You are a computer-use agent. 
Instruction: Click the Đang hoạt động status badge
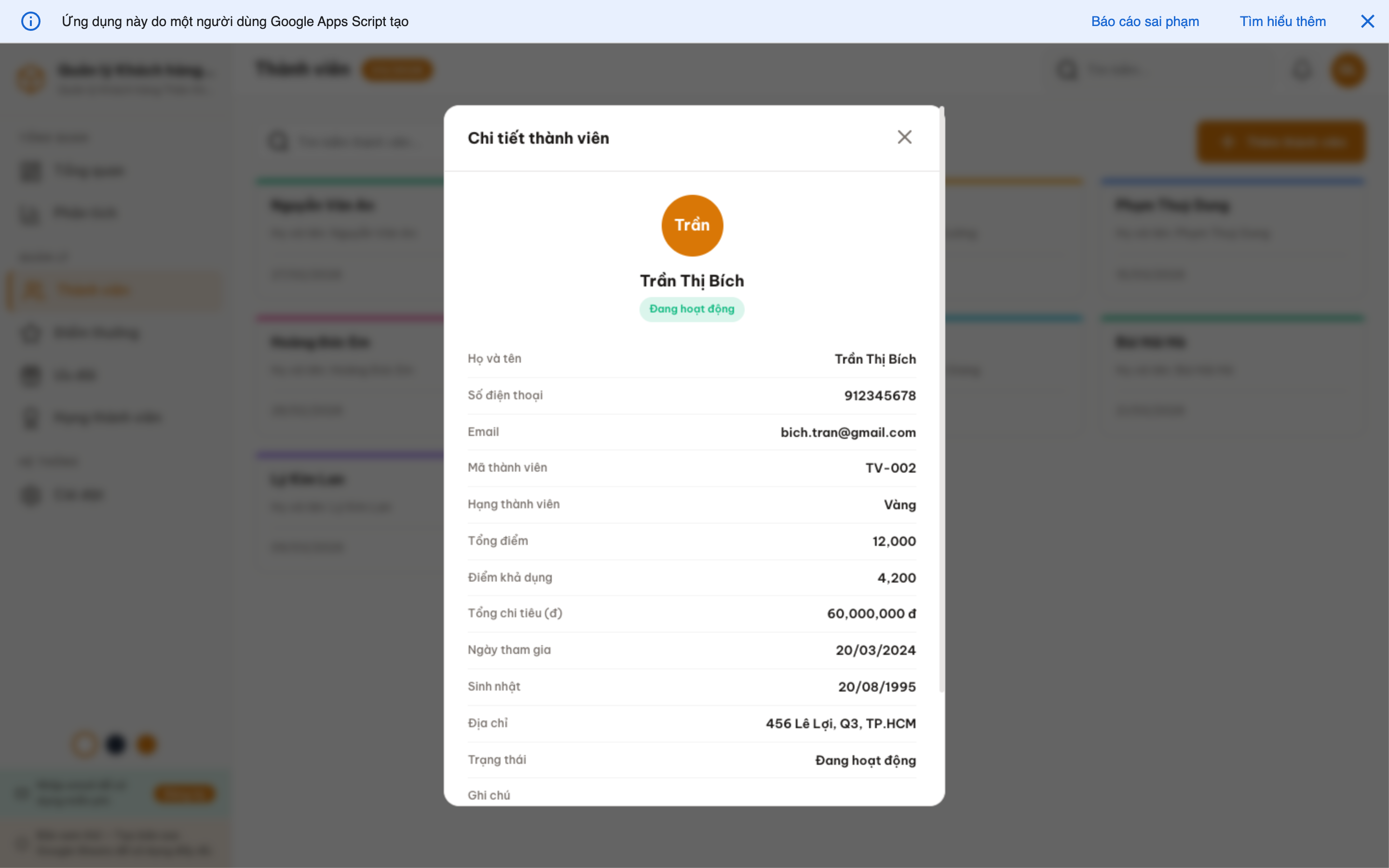coord(692,309)
